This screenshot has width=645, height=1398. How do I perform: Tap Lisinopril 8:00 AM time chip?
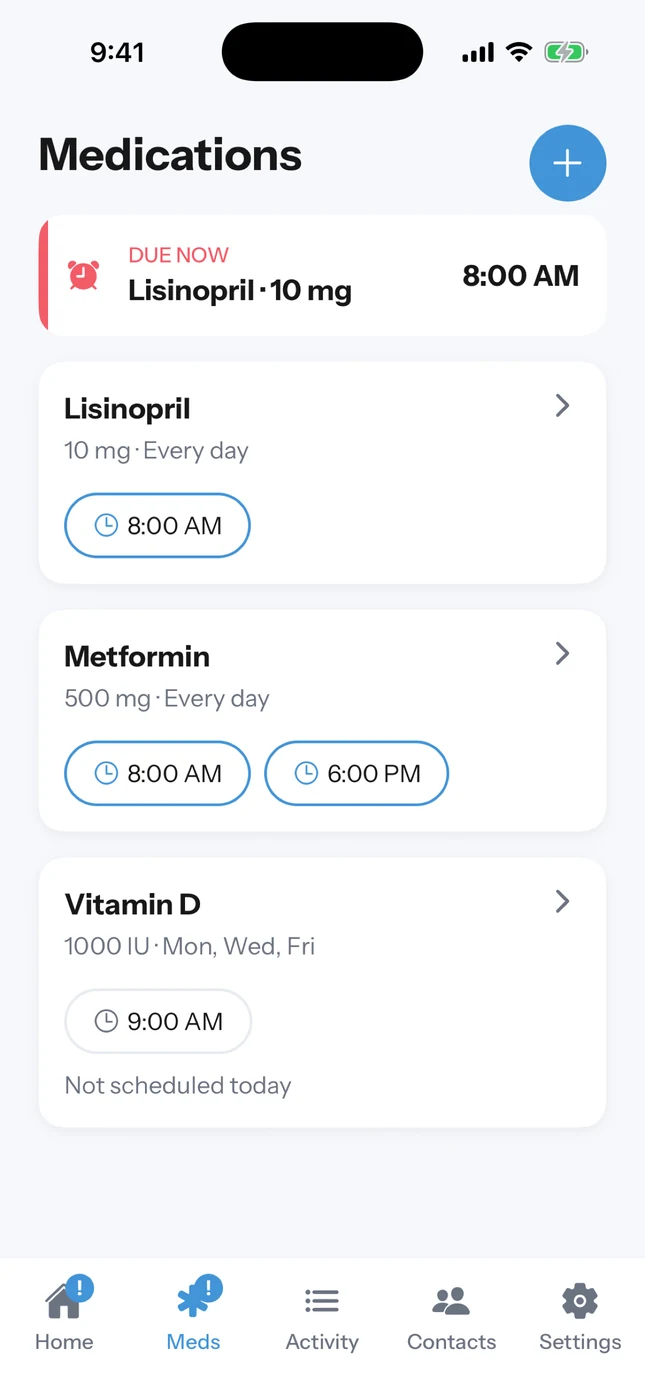[x=157, y=525]
